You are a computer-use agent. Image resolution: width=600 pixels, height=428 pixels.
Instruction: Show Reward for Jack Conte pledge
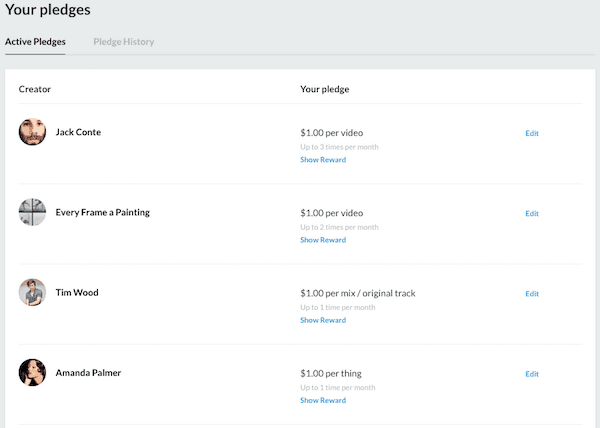pos(323,160)
